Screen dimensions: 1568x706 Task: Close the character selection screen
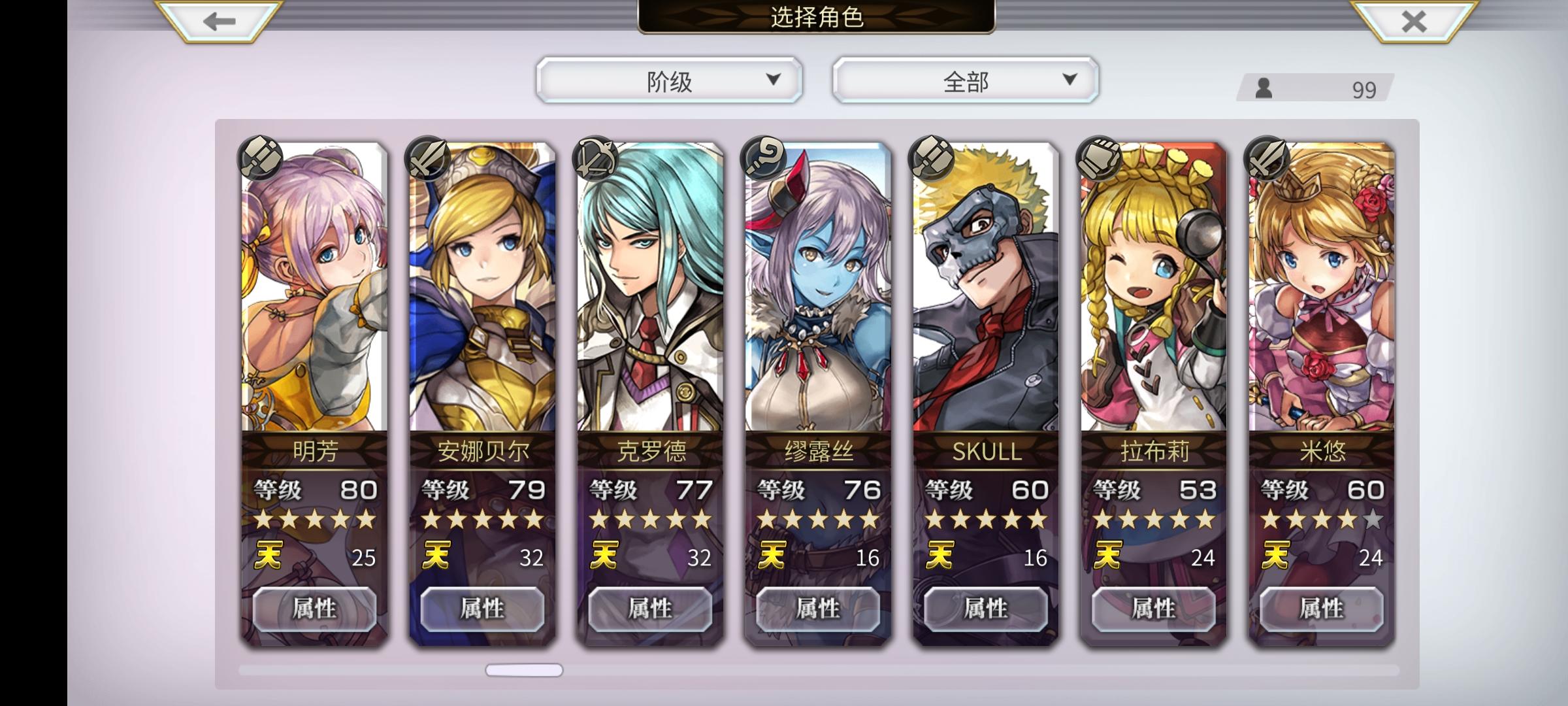[1414, 21]
